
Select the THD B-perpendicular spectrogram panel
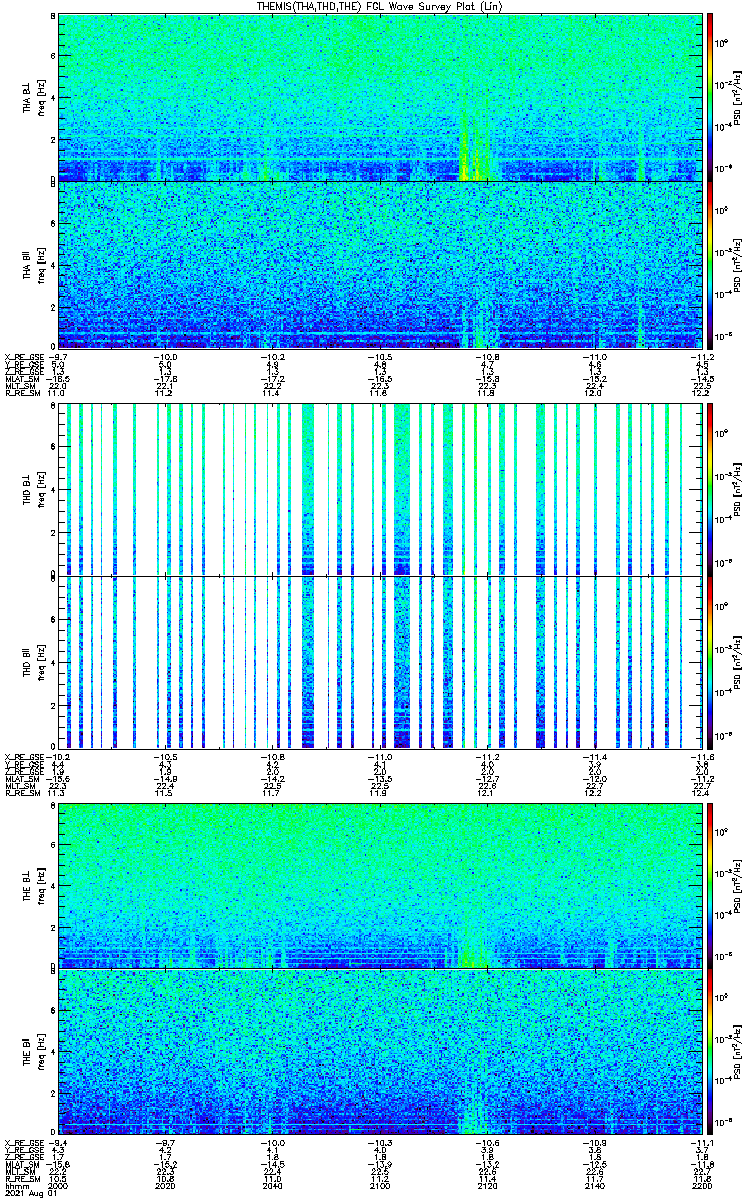click(380, 489)
